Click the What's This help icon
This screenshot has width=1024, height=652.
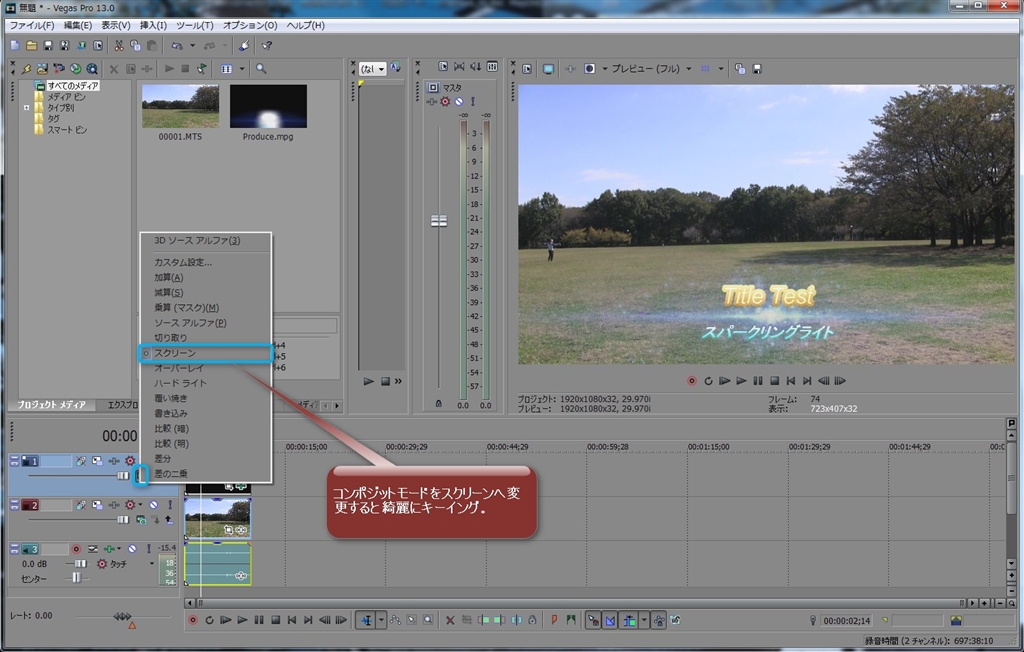tap(267, 46)
